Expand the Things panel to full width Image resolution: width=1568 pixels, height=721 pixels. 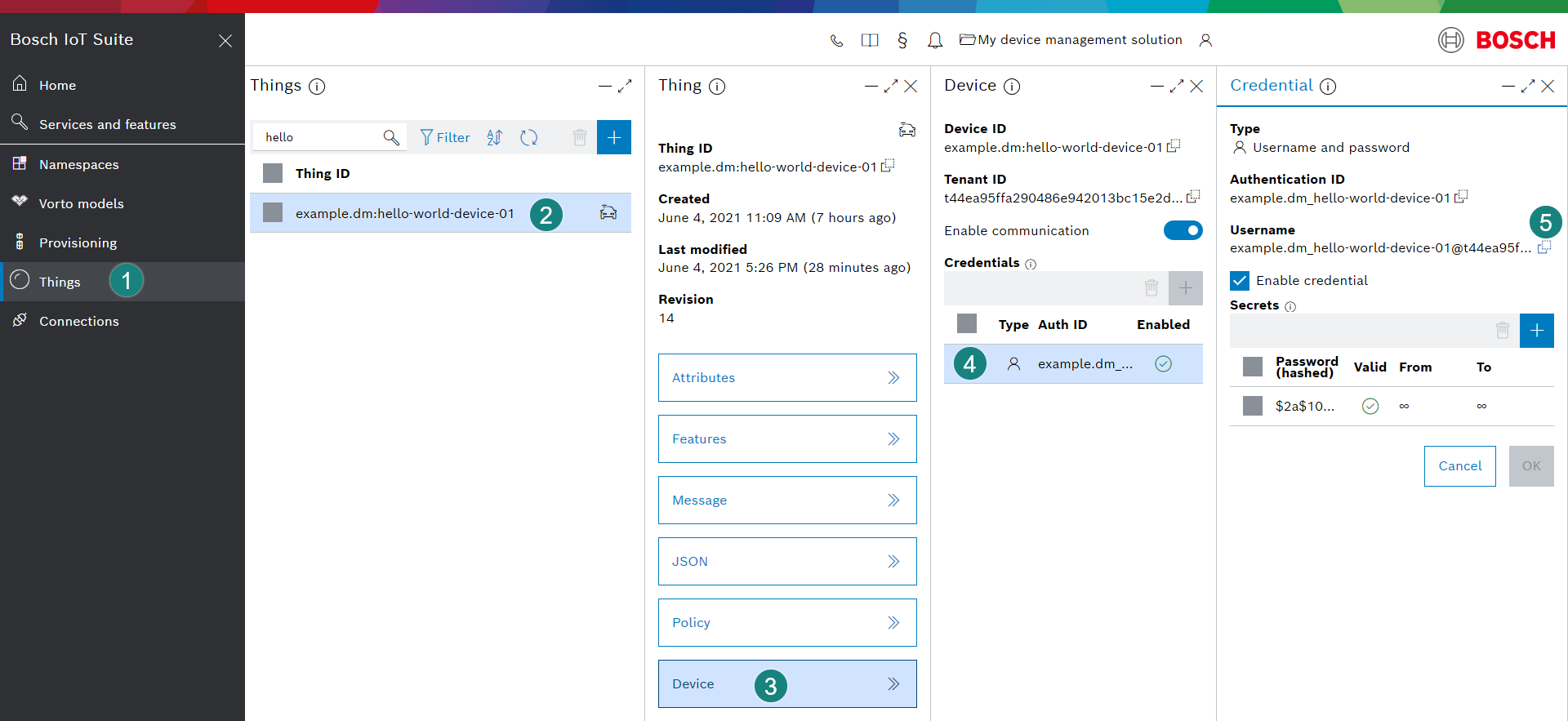tap(625, 87)
